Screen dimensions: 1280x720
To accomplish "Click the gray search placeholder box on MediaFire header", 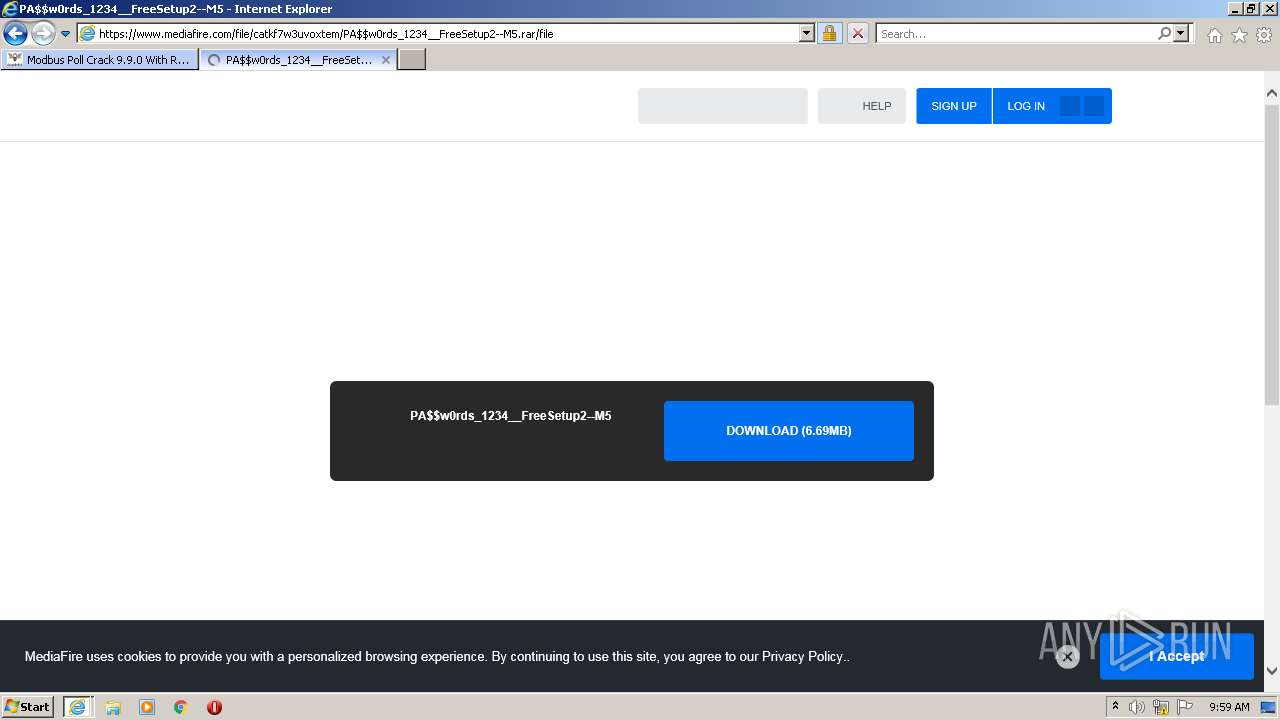I will pyautogui.click(x=723, y=106).
